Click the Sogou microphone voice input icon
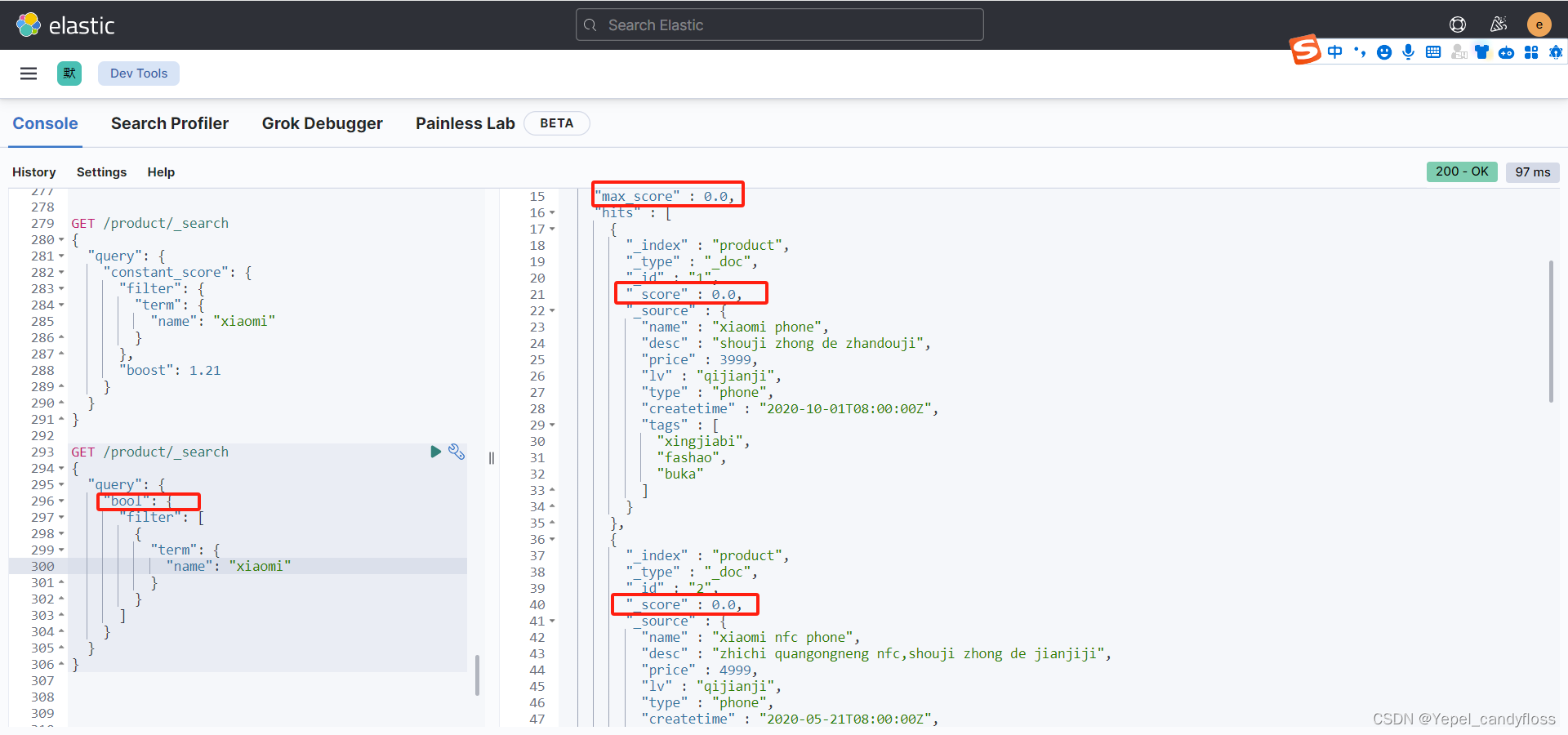This screenshot has height=735, width=1568. point(1408,51)
